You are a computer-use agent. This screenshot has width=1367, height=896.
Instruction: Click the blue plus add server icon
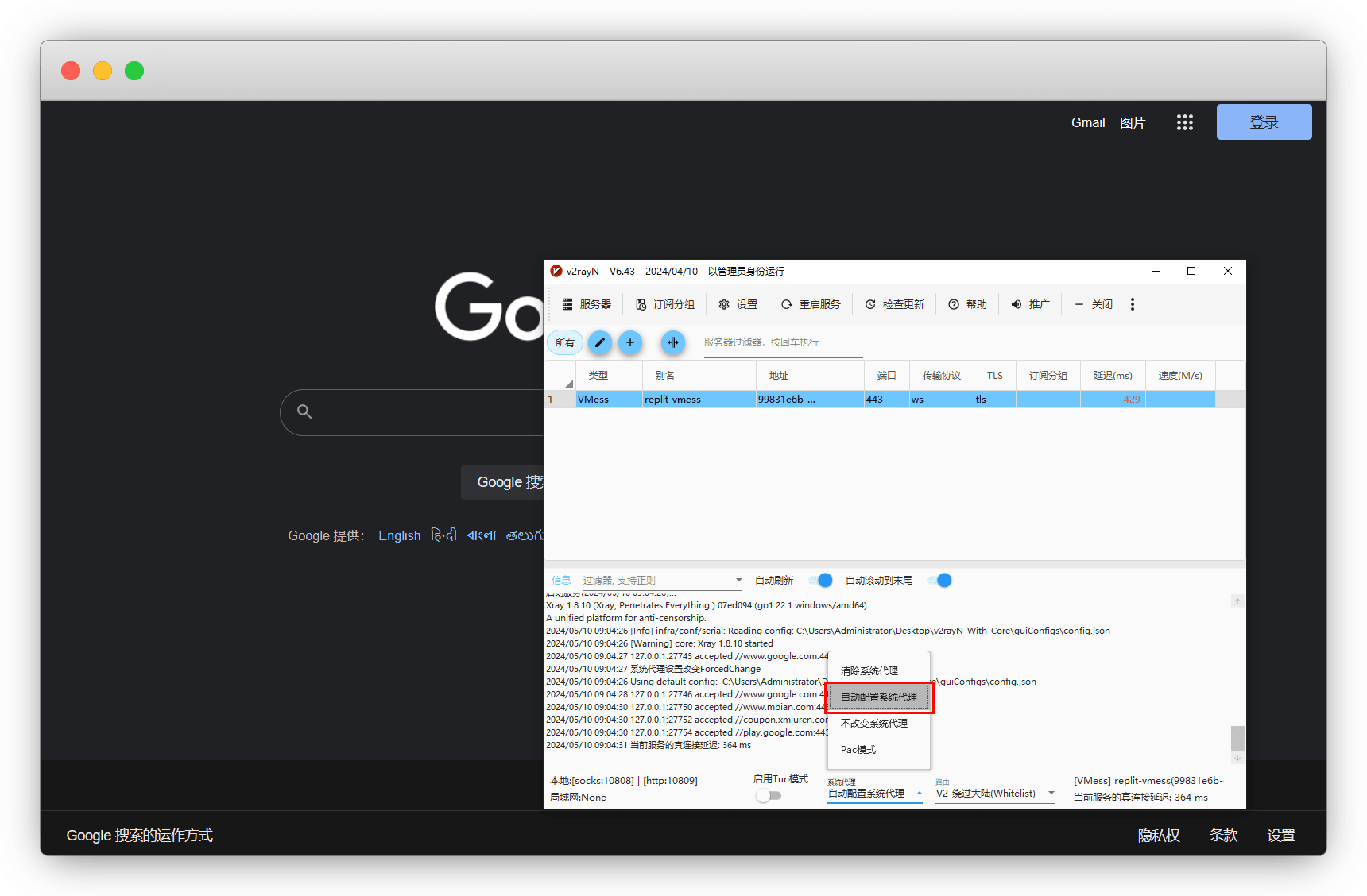(630, 342)
